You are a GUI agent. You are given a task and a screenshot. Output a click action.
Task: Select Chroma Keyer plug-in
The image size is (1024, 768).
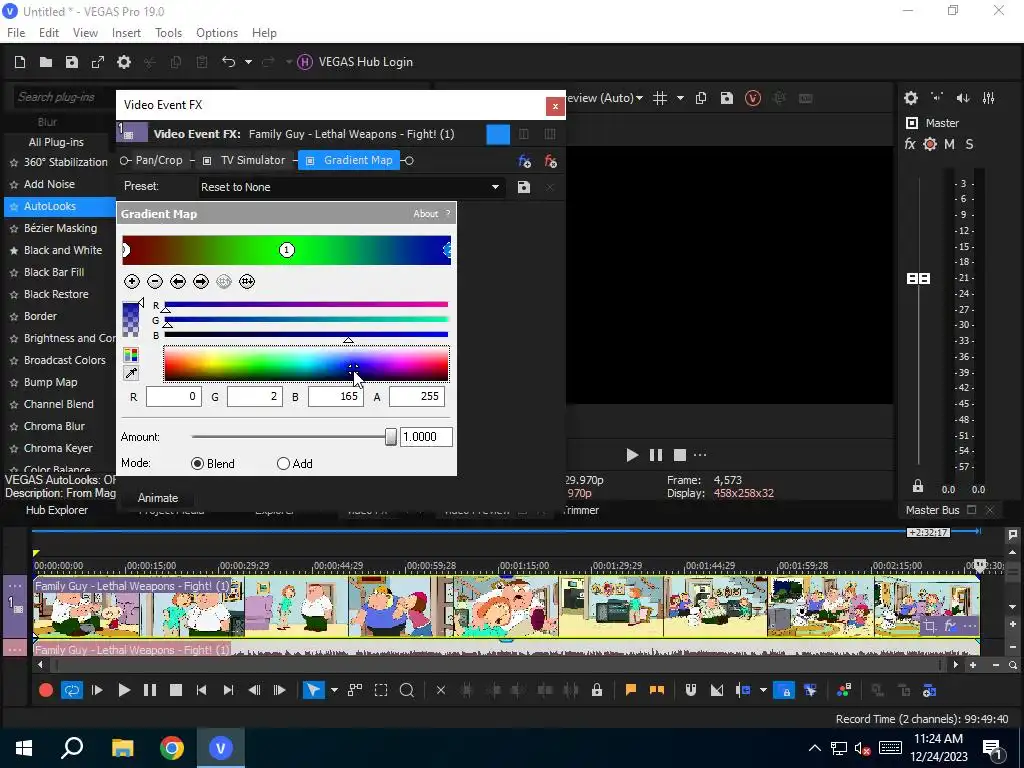[58, 448]
